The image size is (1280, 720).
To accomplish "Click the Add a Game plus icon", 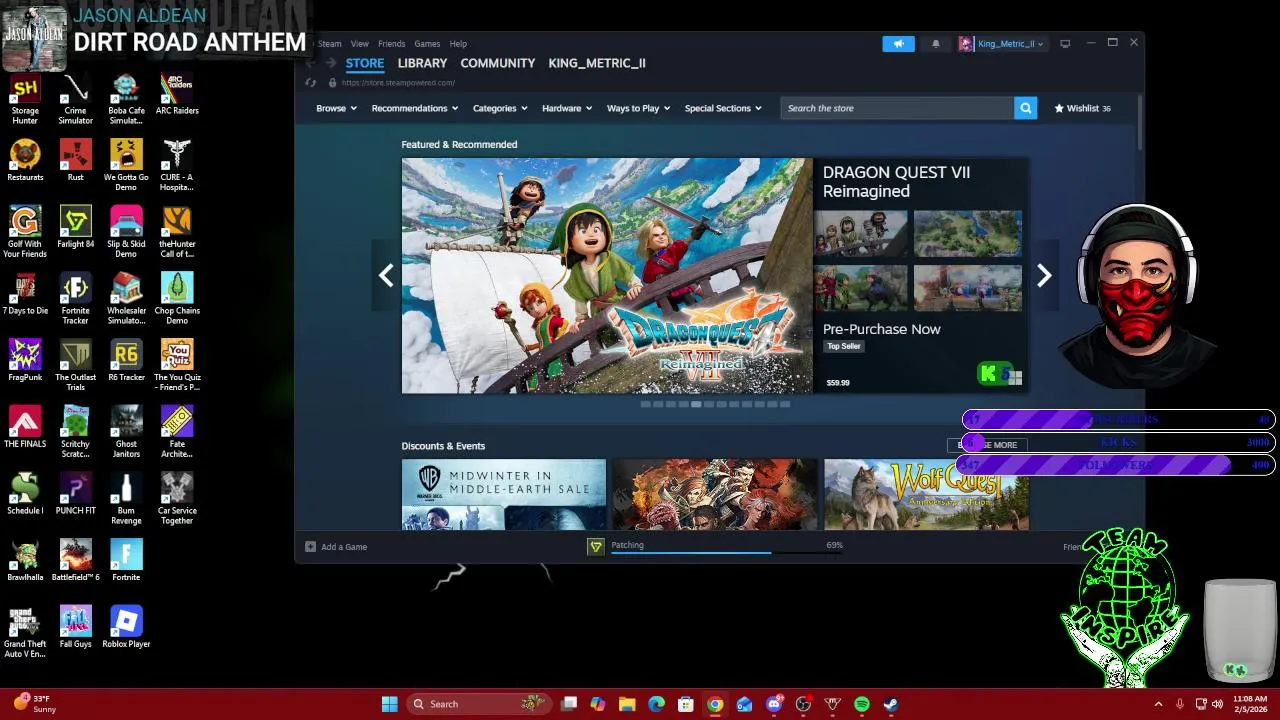I will pos(310,547).
